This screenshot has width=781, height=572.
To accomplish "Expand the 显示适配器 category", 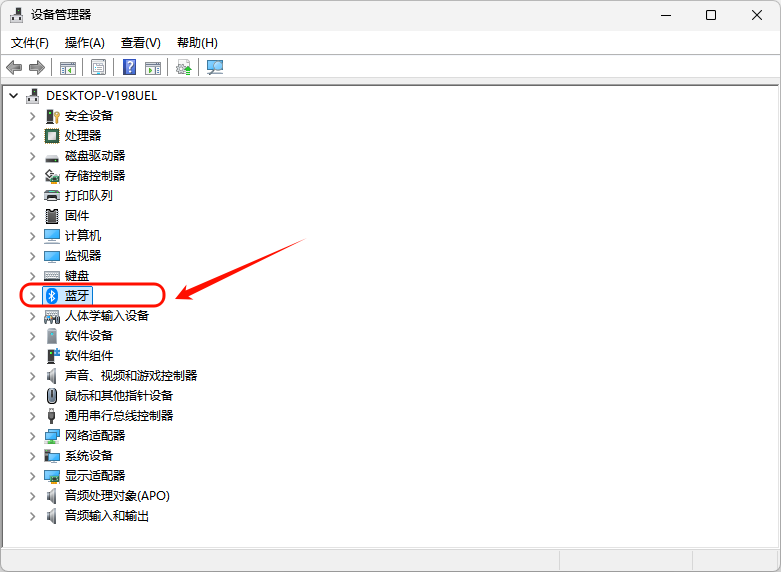I will [32, 476].
